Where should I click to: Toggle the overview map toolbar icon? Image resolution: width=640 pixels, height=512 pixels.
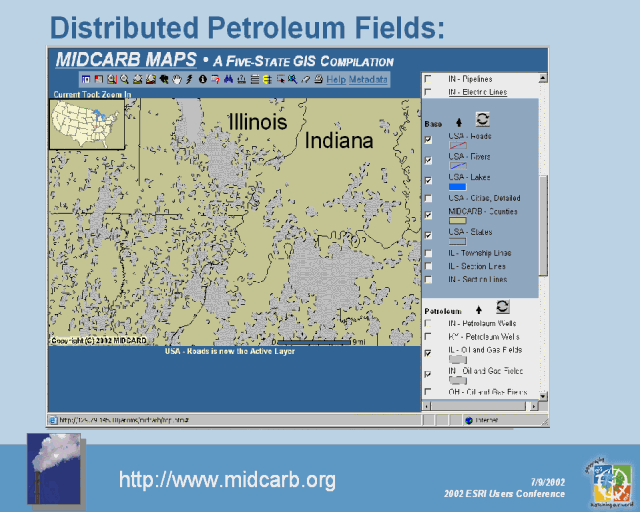pyautogui.click(x=99, y=79)
